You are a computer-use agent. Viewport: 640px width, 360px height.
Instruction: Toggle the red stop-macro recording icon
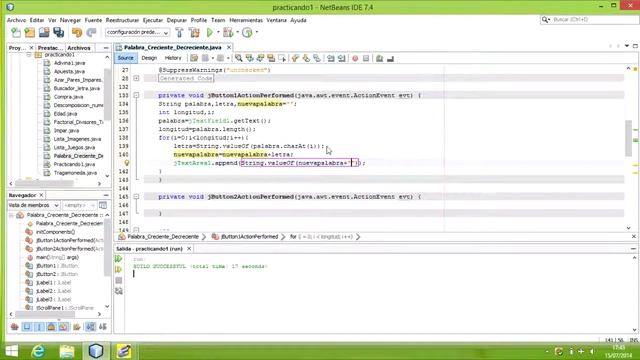click(x=355, y=58)
